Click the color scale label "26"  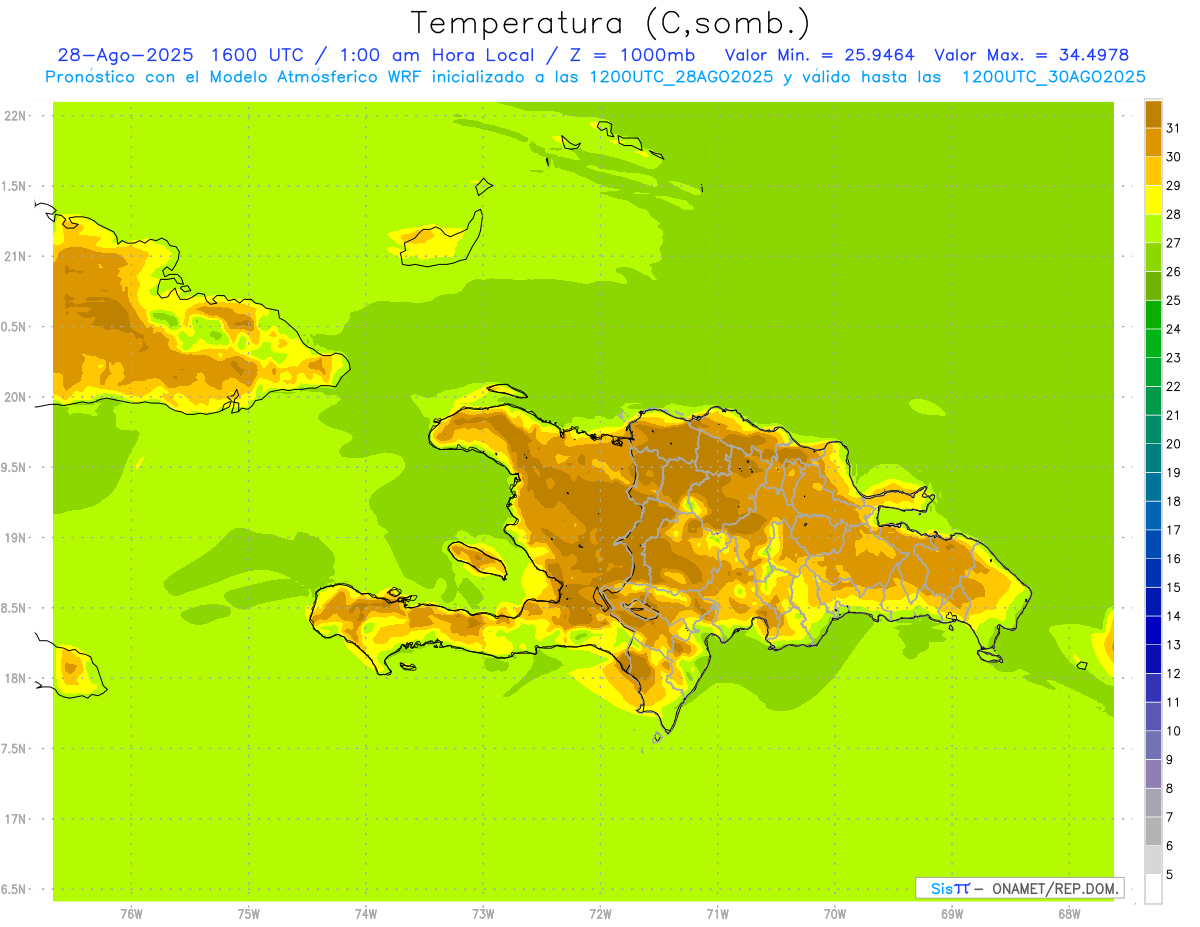(x=1174, y=272)
